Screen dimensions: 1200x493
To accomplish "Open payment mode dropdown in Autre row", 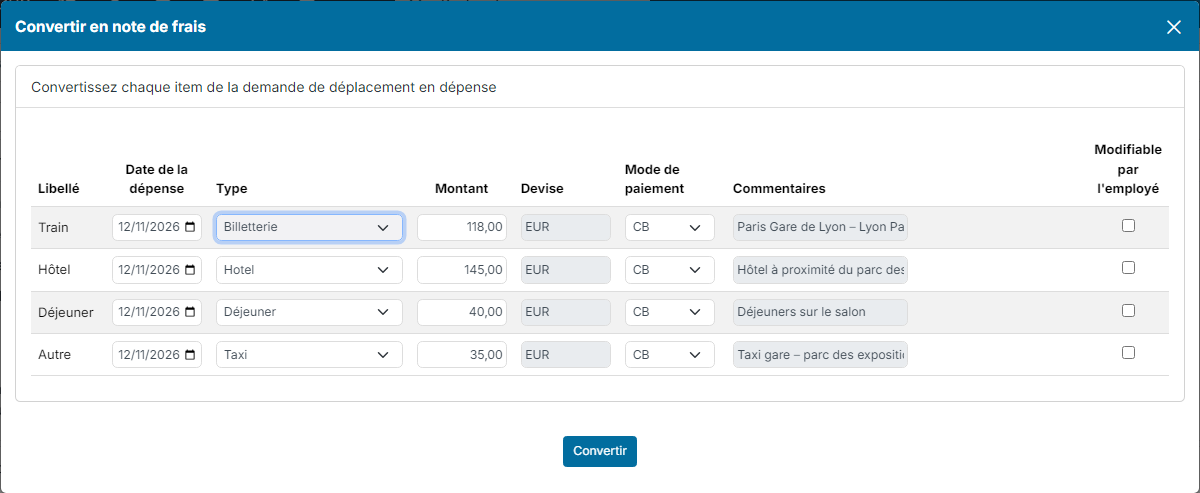I will 669,354.
